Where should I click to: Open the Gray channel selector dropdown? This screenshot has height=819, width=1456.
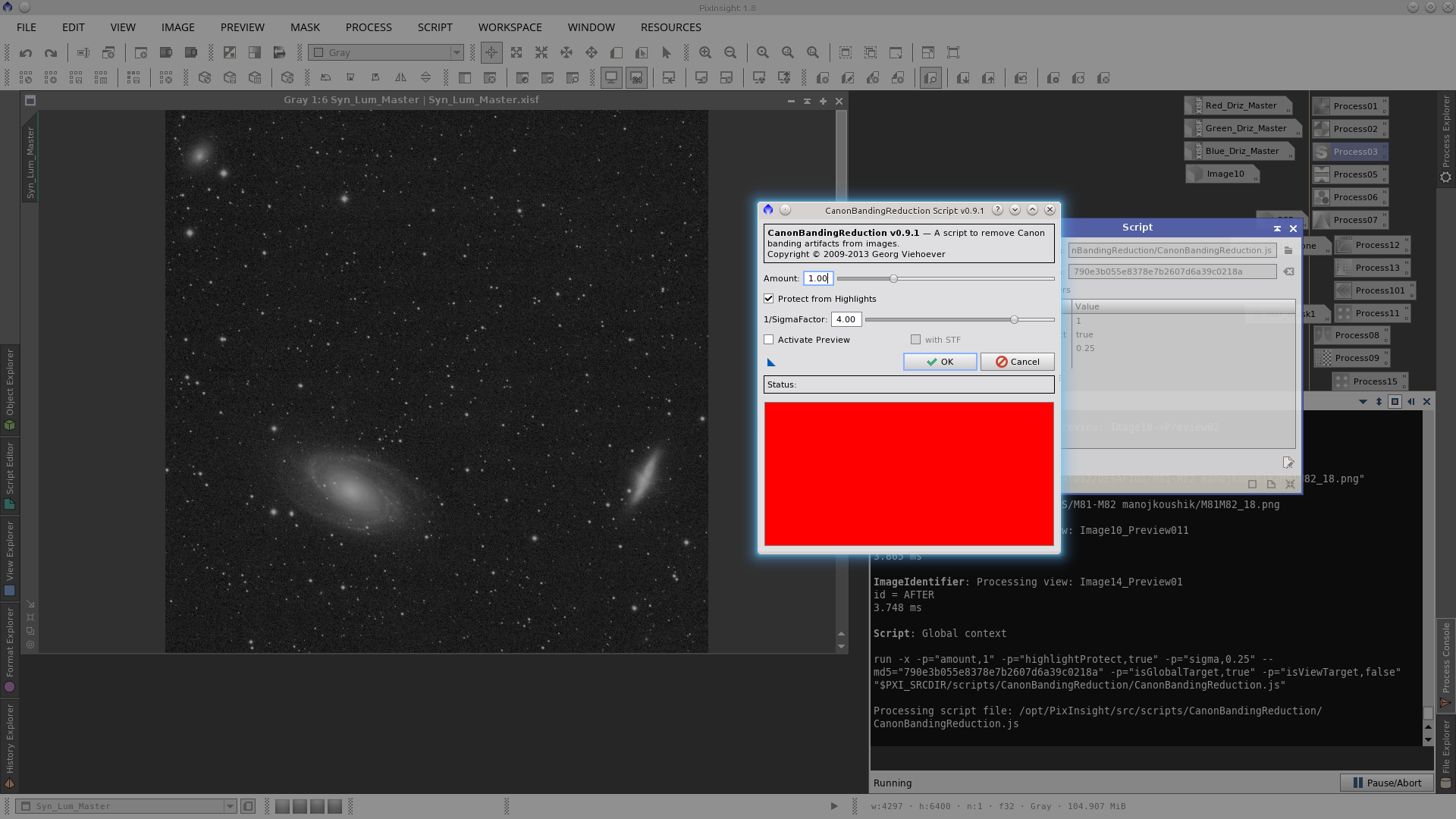[x=456, y=52]
